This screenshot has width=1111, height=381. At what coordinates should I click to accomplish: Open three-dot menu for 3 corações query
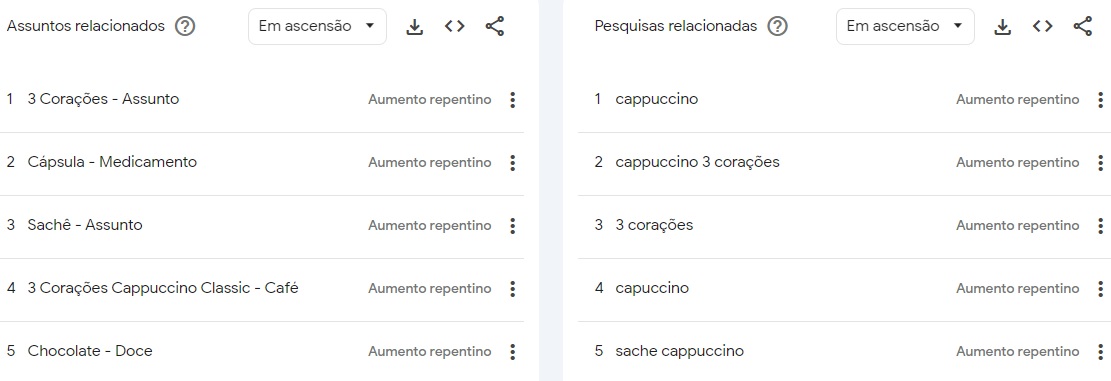[x=1100, y=226]
